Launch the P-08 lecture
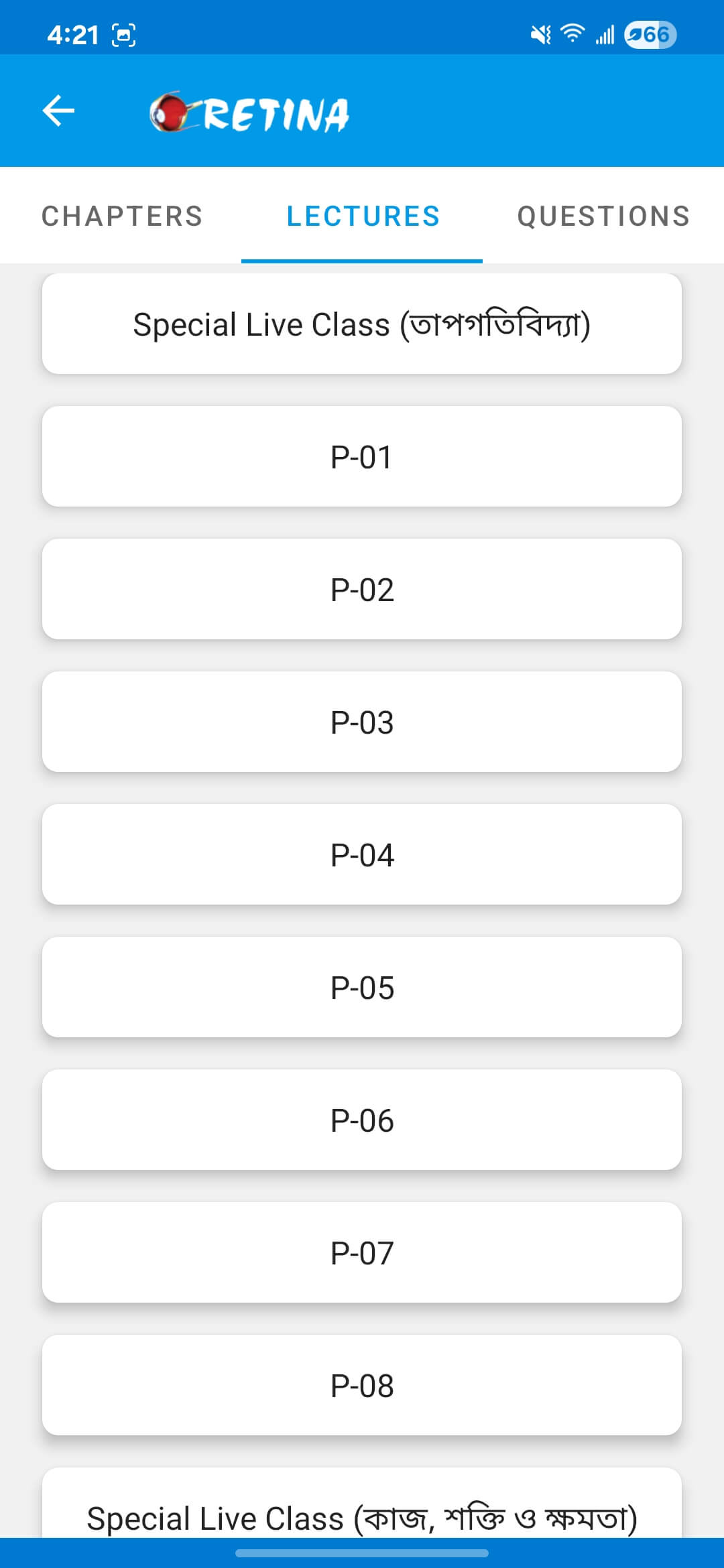This screenshot has width=724, height=1568. [x=362, y=1386]
